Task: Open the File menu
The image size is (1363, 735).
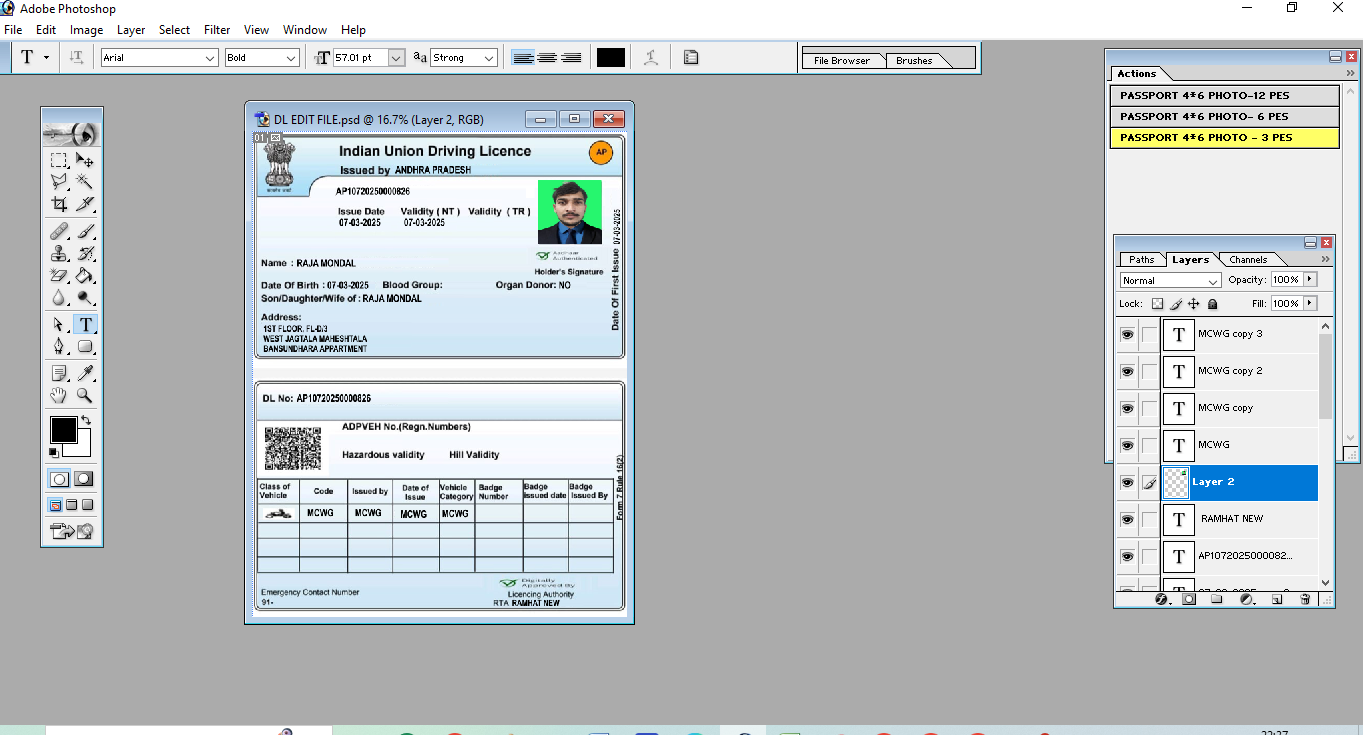Action: (x=13, y=30)
